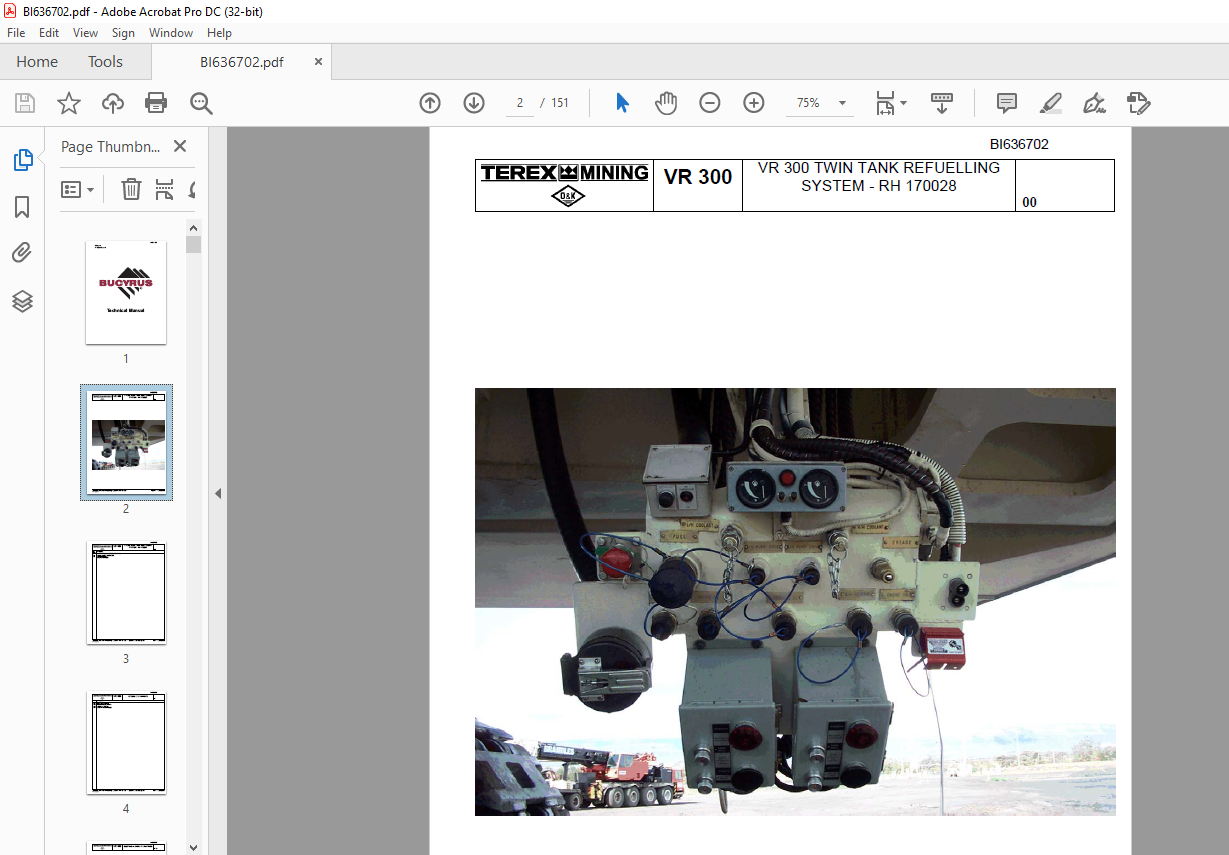Click the zoom in plus icon
Screen dimensions: 1229x855
tap(754, 103)
